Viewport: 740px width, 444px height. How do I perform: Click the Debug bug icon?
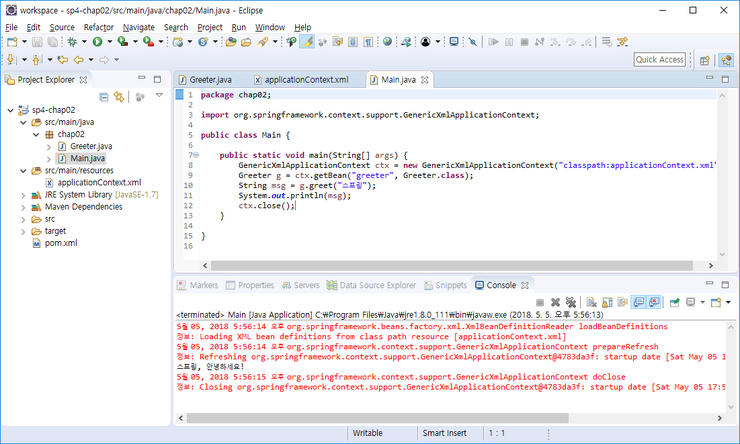coord(72,42)
